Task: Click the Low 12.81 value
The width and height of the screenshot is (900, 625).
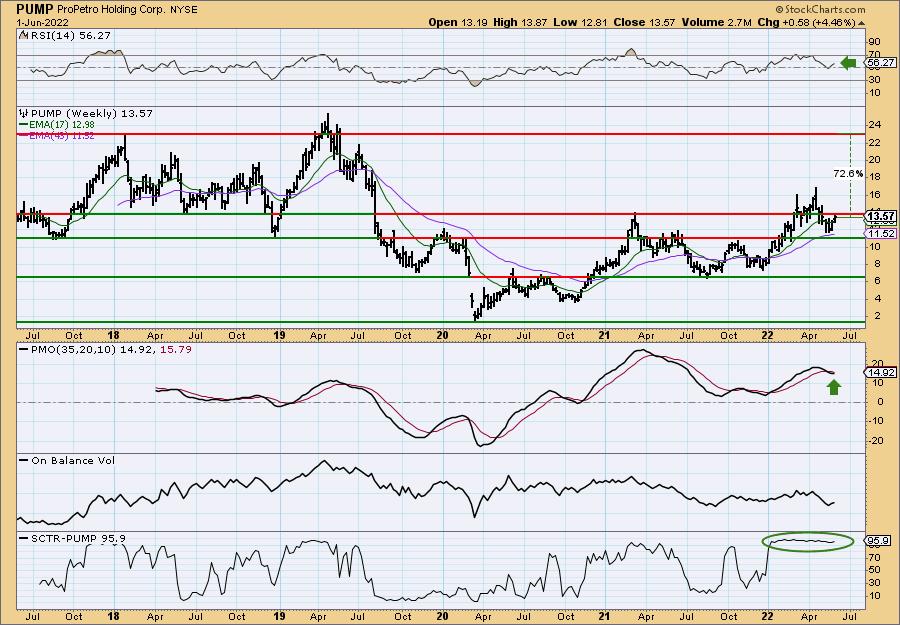Action: point(580,22)
